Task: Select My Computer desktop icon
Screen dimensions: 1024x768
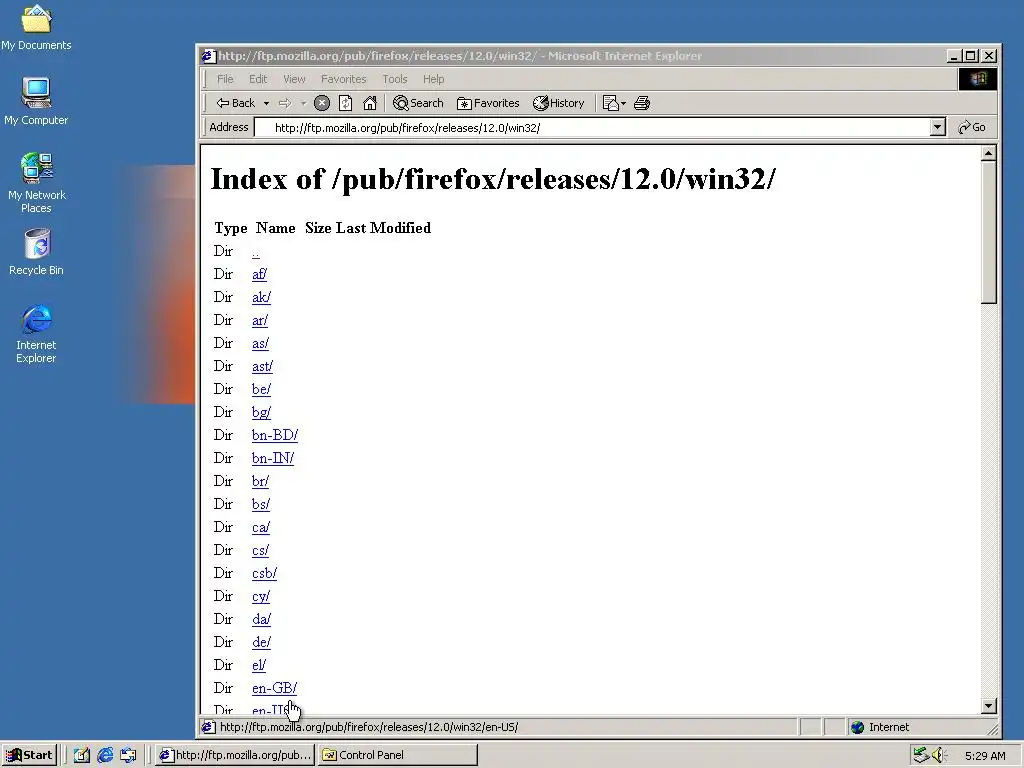Action: pos(36,101)
